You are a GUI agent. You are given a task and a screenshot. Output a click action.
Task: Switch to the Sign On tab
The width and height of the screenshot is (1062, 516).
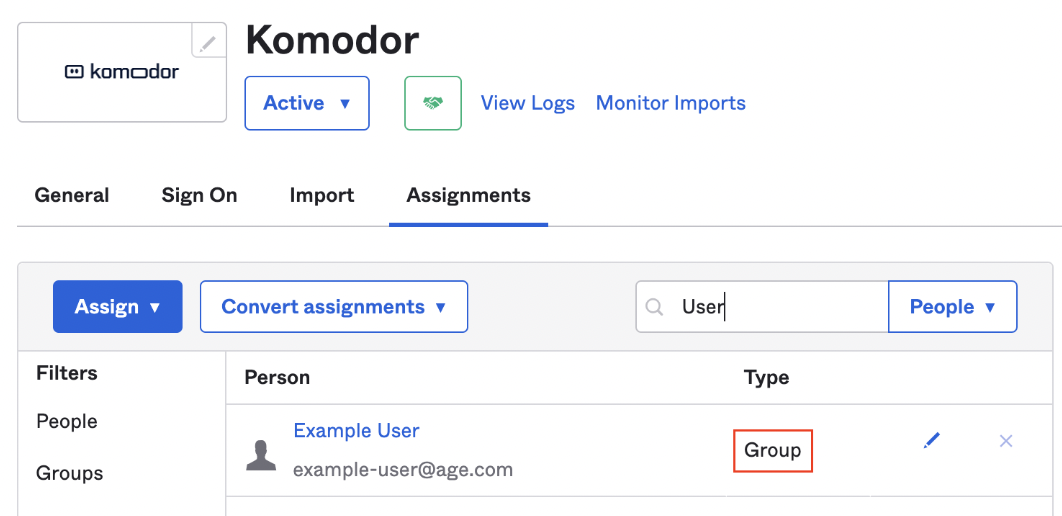click(x=199, y=196)
